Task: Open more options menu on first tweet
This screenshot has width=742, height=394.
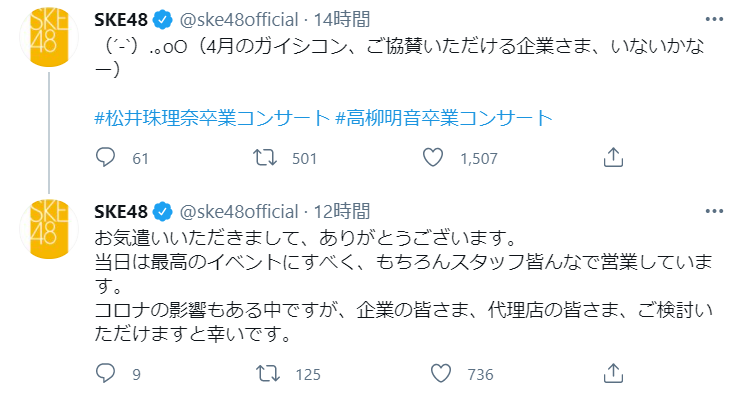Action: [714, 19]
